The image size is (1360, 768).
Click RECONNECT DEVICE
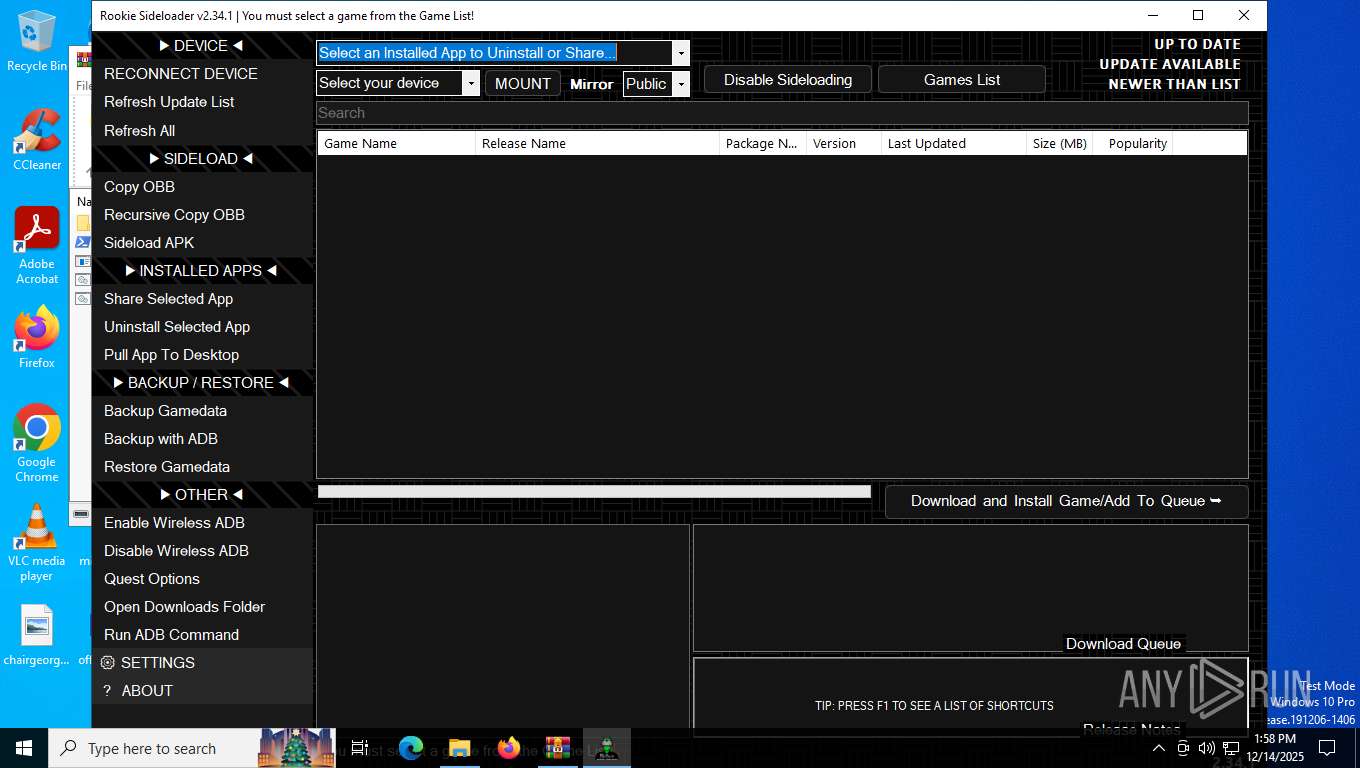(203, 74)
